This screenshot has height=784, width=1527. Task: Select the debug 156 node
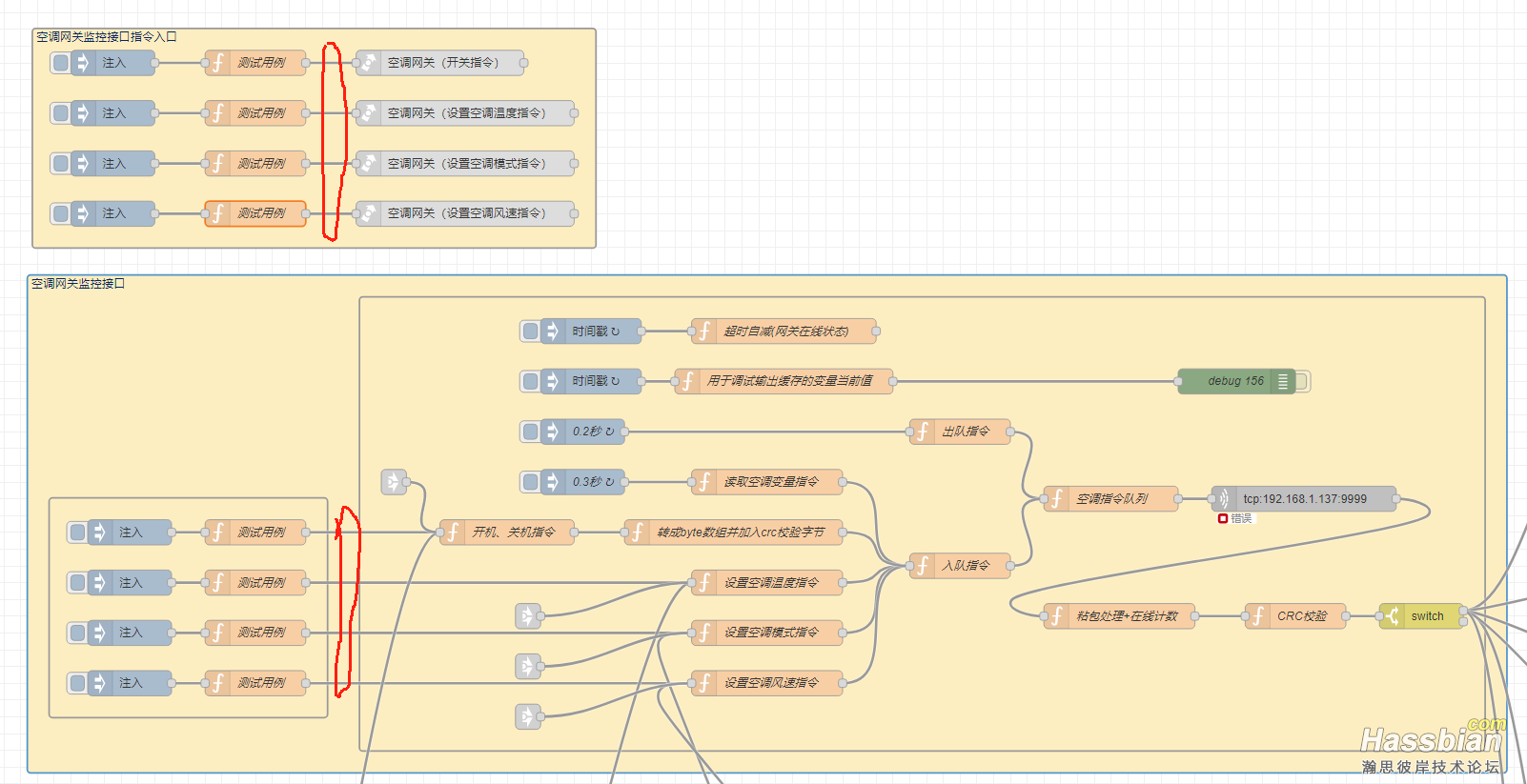1236,381
